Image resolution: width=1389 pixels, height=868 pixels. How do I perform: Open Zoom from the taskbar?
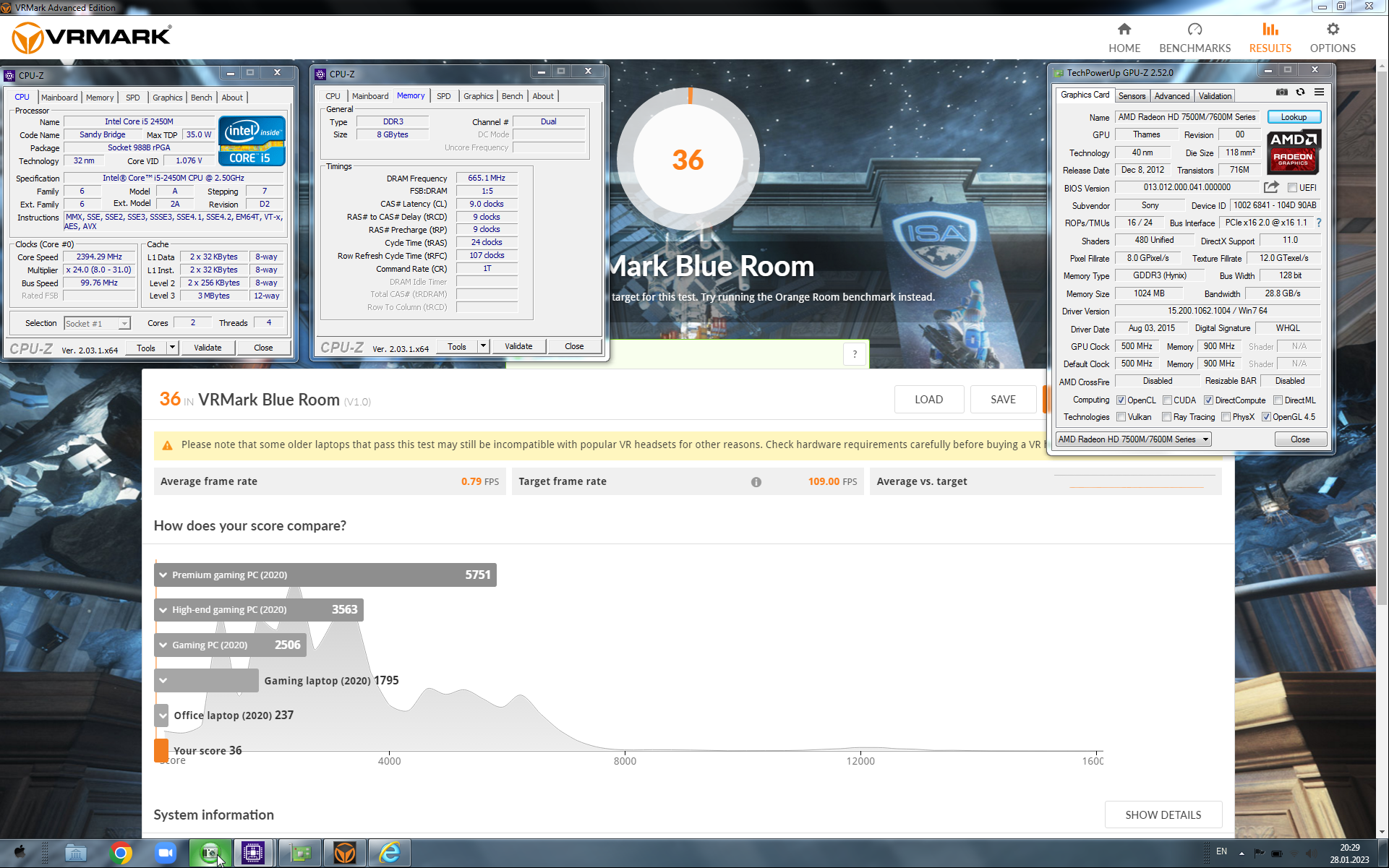[166, 854]
